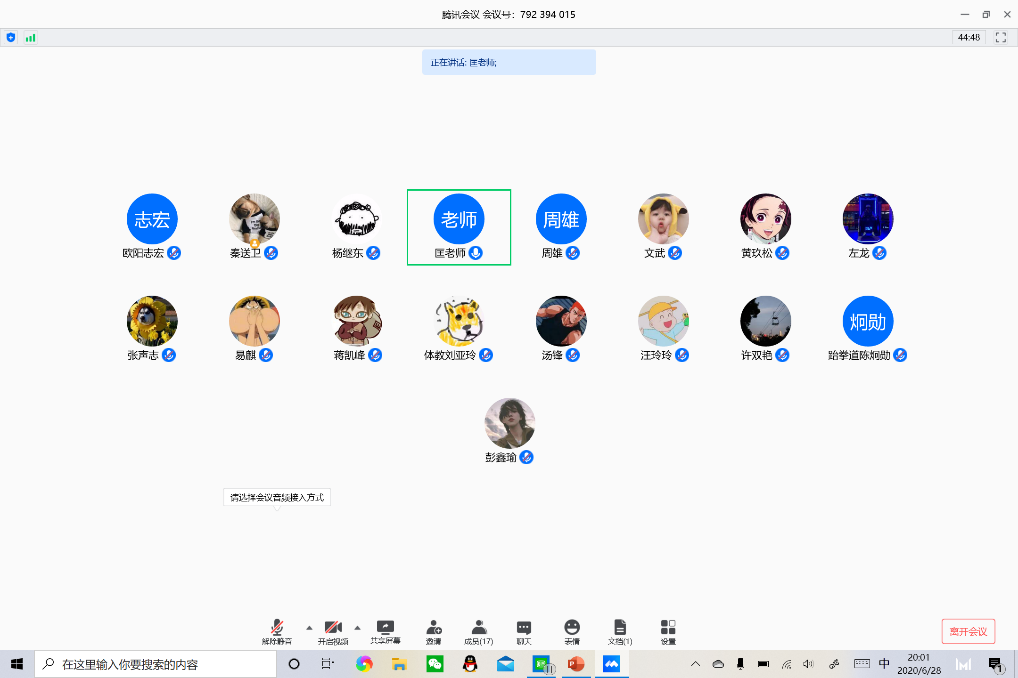Screen dimensions: 1018x678
Task: Start screen sharing with 共享屏幕
Action: tap(385, 631)
